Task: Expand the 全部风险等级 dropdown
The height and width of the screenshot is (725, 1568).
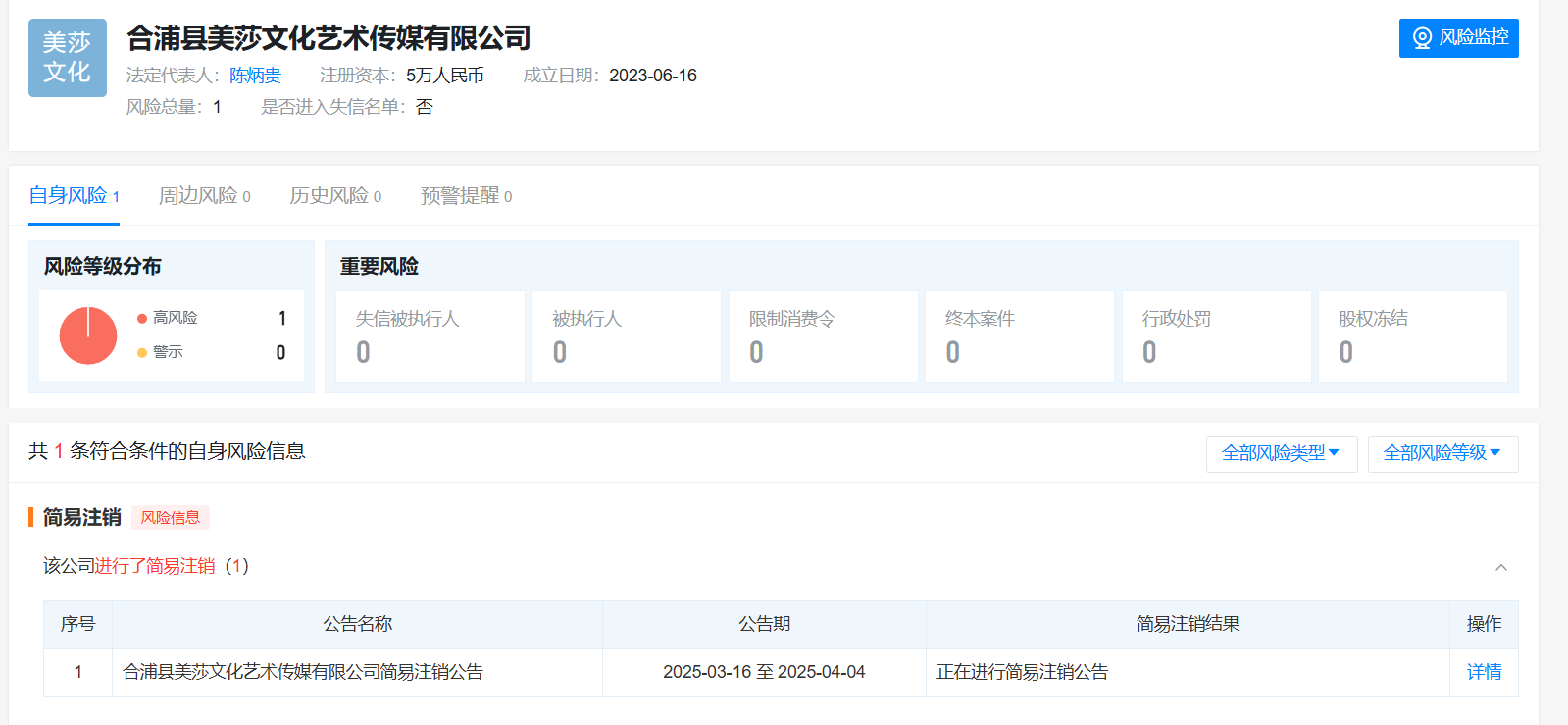Action: pos(1442,453)
